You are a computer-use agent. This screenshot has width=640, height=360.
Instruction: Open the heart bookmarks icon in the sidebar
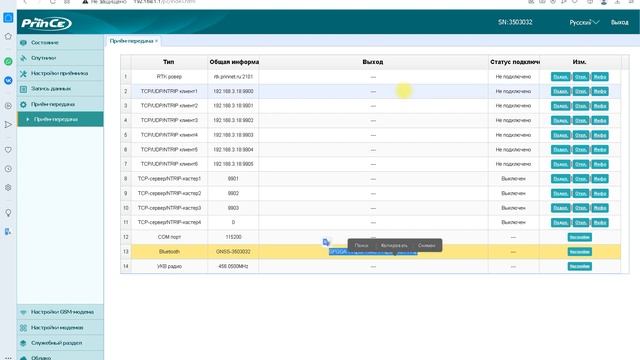[8, 150]
